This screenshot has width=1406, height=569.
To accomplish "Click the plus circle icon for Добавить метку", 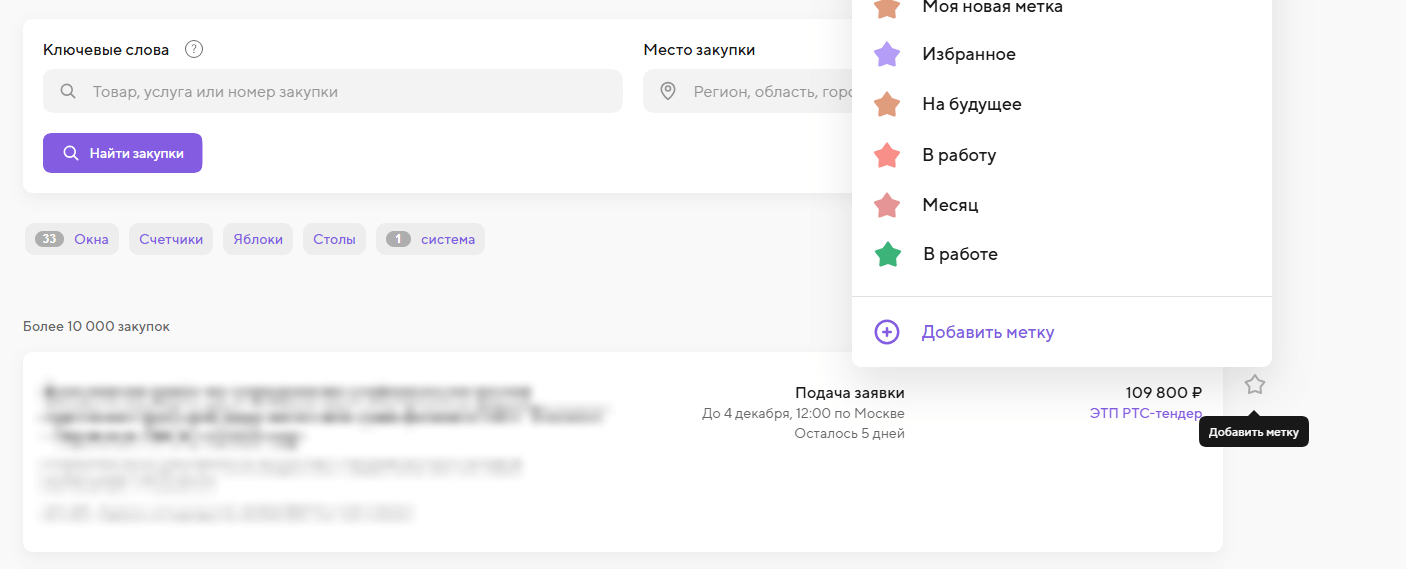I will [x=887, y=332].
